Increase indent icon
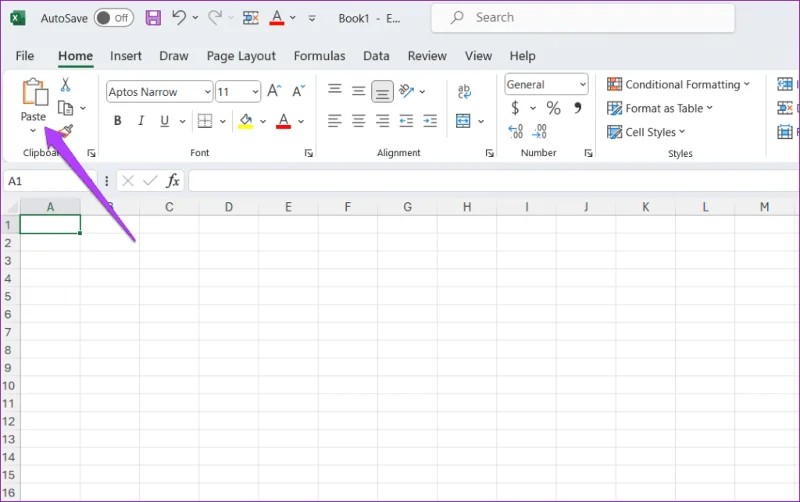The image size is (800, 502). pyautogui.click(x=430, y=121)
